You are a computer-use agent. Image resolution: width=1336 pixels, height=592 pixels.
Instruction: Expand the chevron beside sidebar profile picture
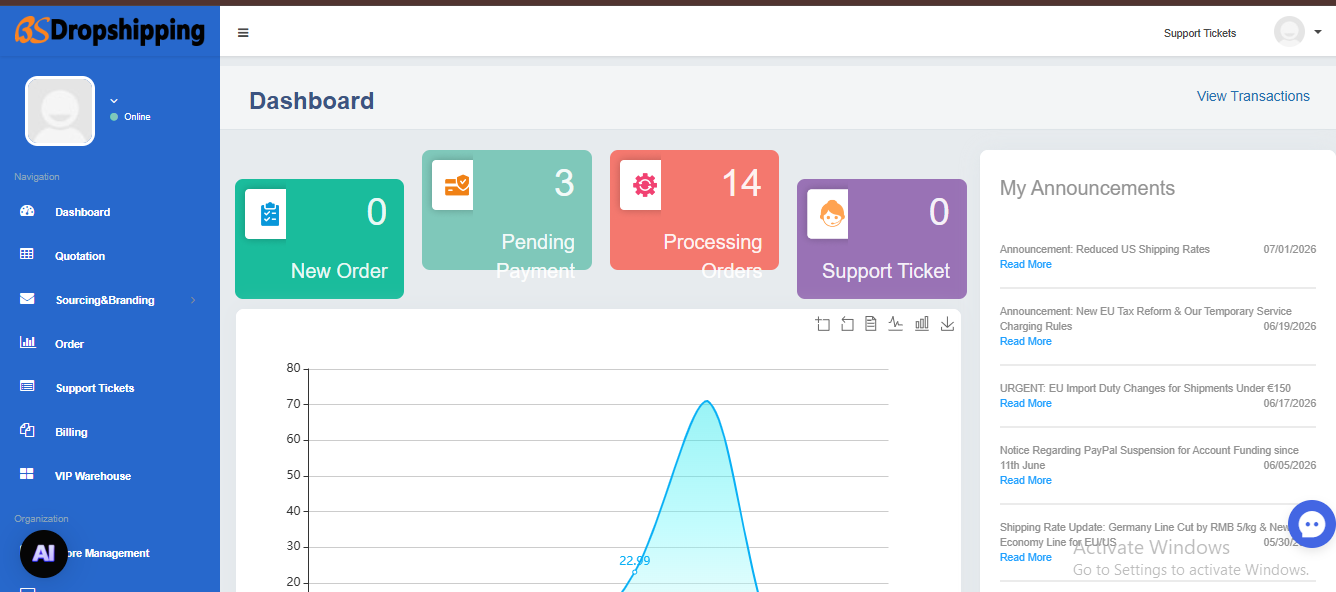[x=114, y=101]
